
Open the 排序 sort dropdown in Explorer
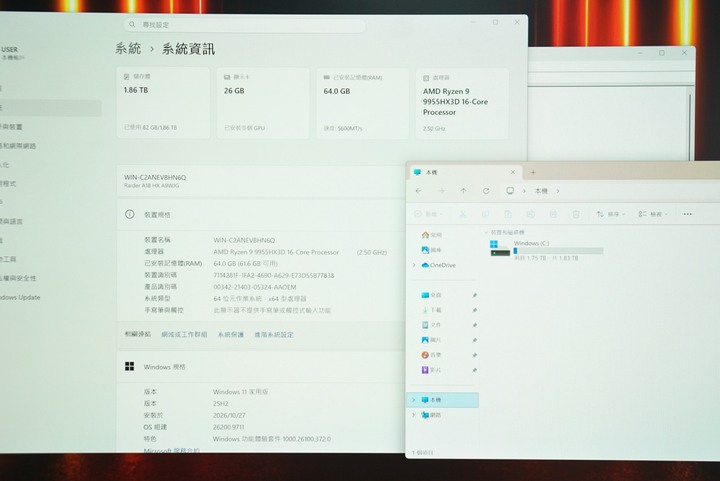click(x=610, y=214)
